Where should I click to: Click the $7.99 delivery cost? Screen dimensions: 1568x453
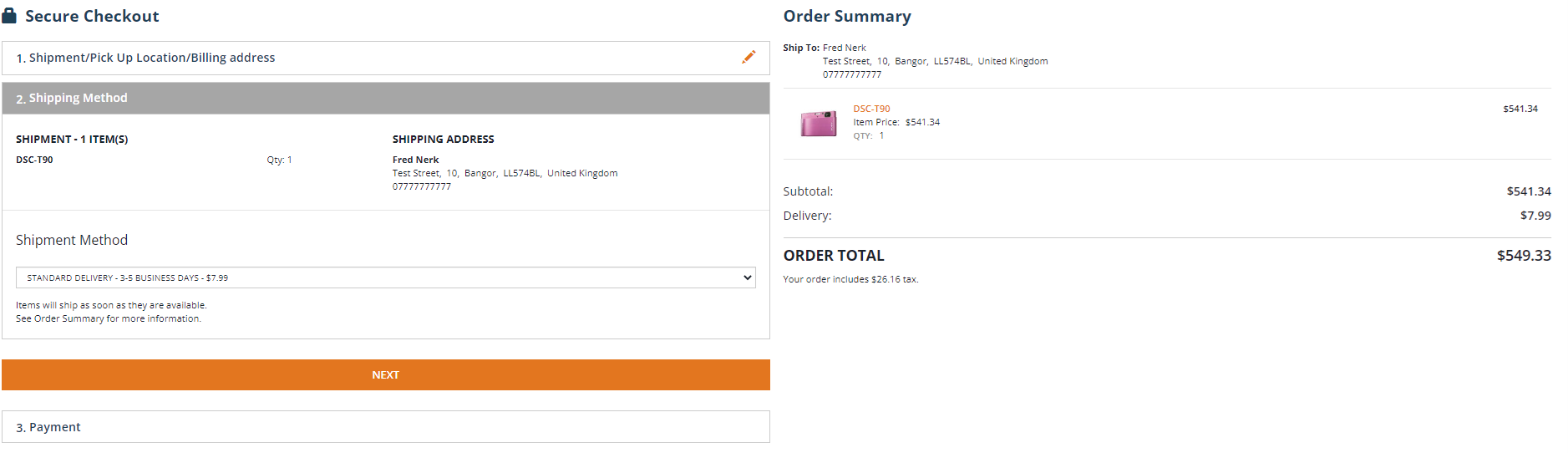pyautogui.click(x=1535, y=216)
